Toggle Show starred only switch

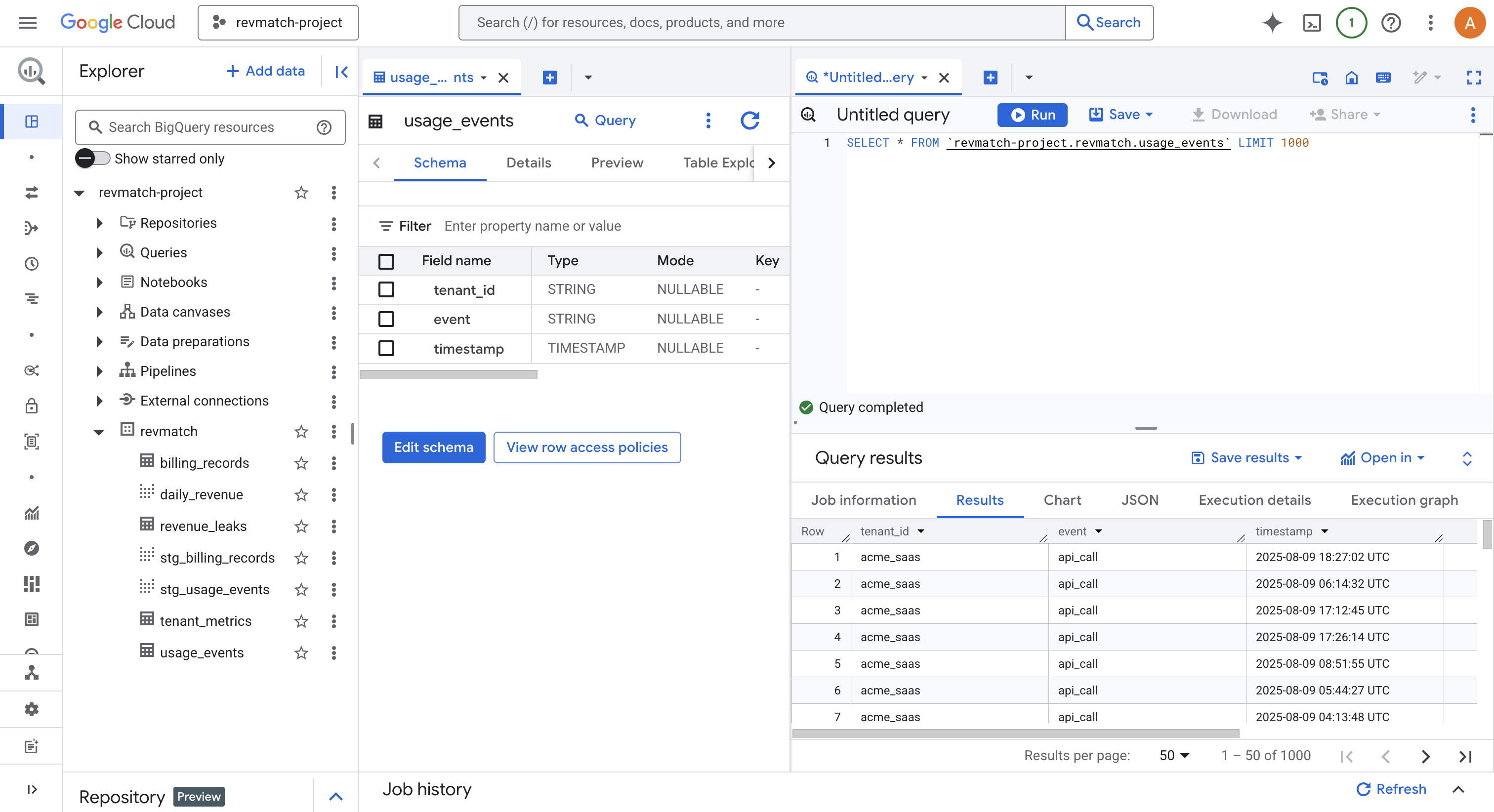[x=92, y=159]
